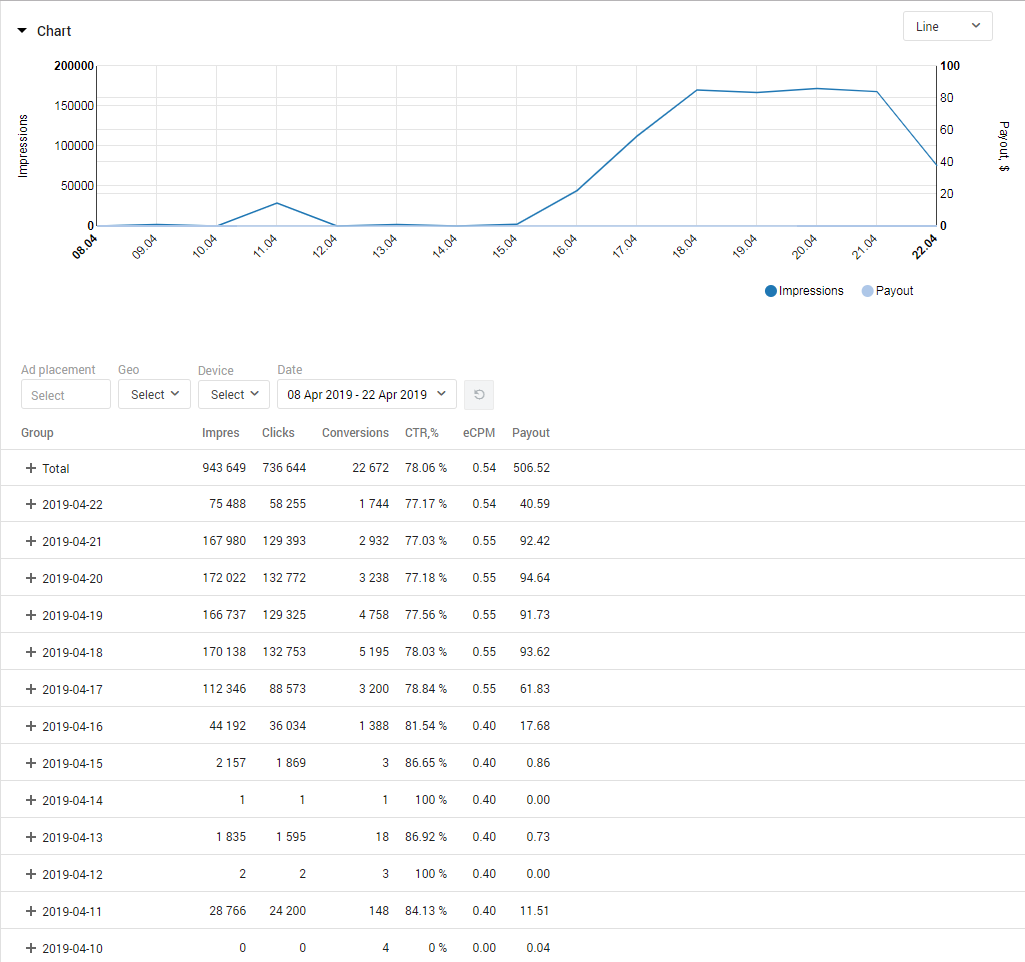The image size is (1025, 962).
Task: Click the 11.04 chart axis date label
Action: [x=265, y=246]
